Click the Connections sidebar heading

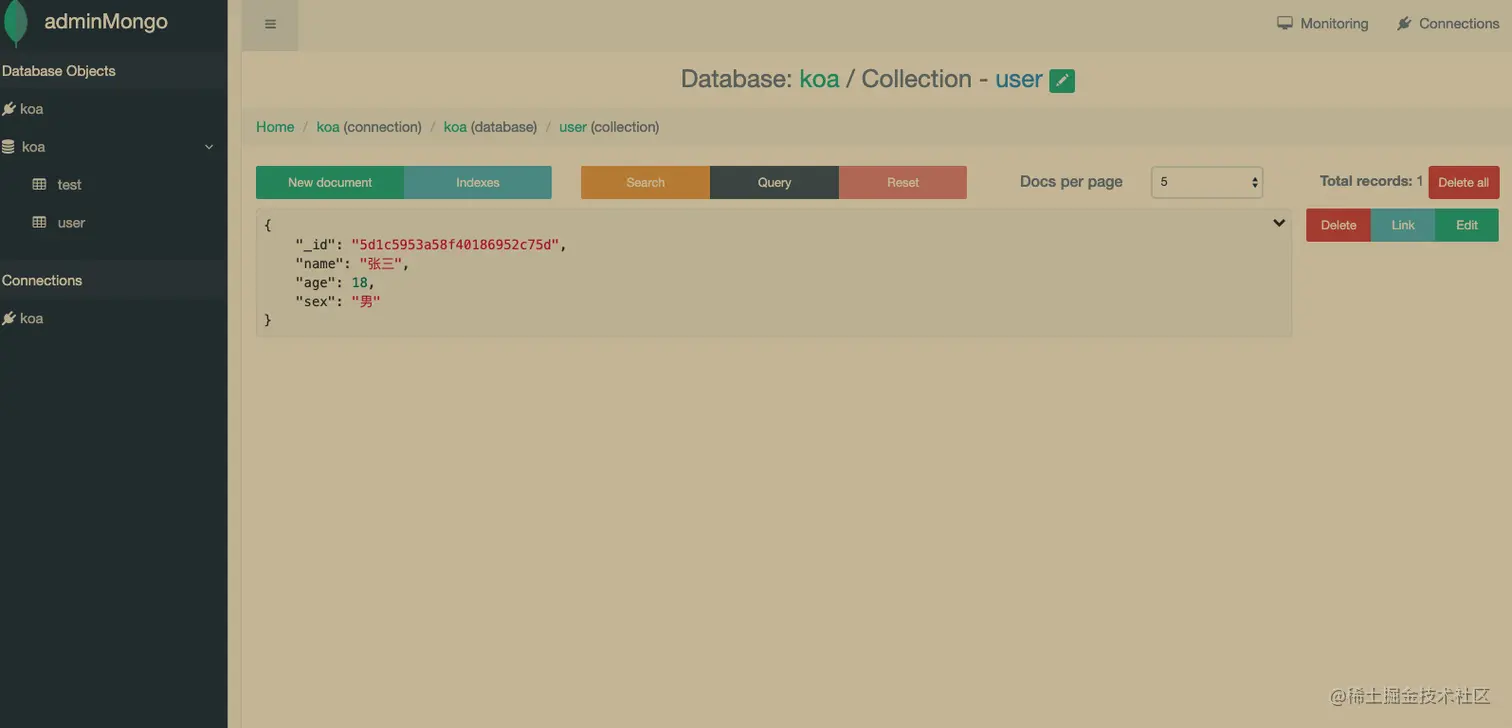(x=42, y=280)
